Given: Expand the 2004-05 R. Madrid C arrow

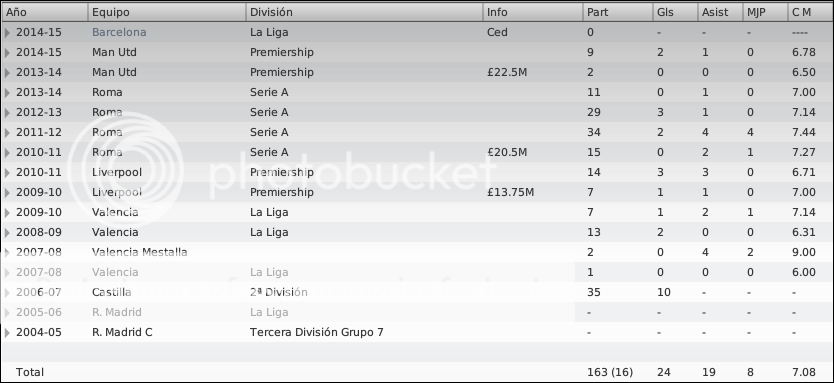Looking at the screenshot, I should (7, 332).
